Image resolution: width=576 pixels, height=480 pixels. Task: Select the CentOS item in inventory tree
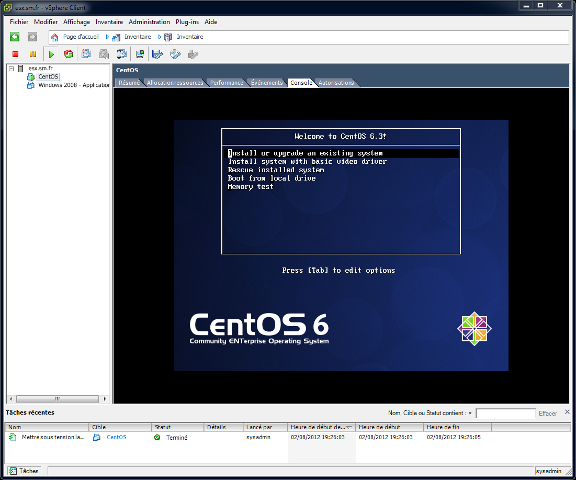click(x=48, y=77)
